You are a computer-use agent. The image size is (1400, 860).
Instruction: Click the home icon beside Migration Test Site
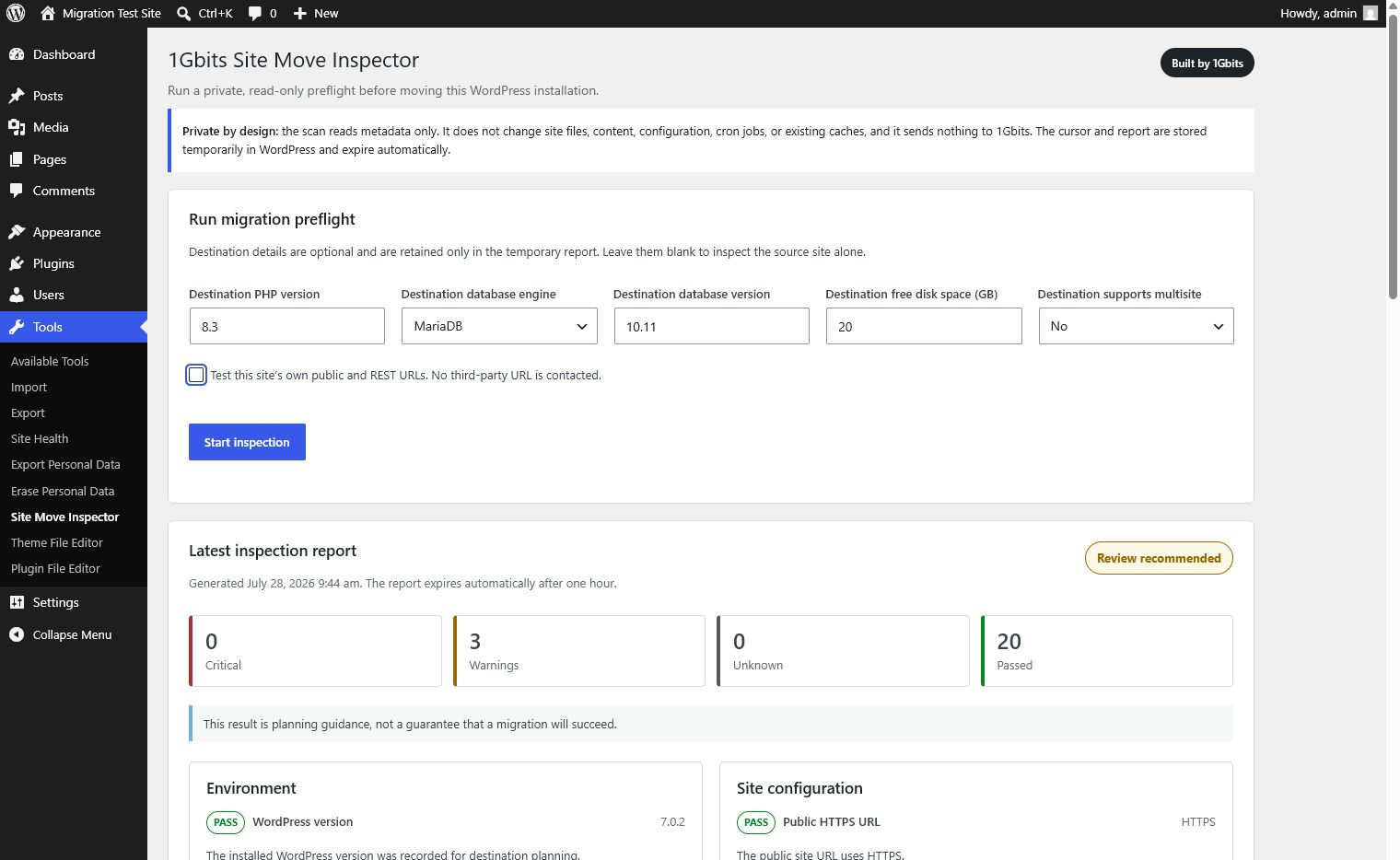point(49,13)
